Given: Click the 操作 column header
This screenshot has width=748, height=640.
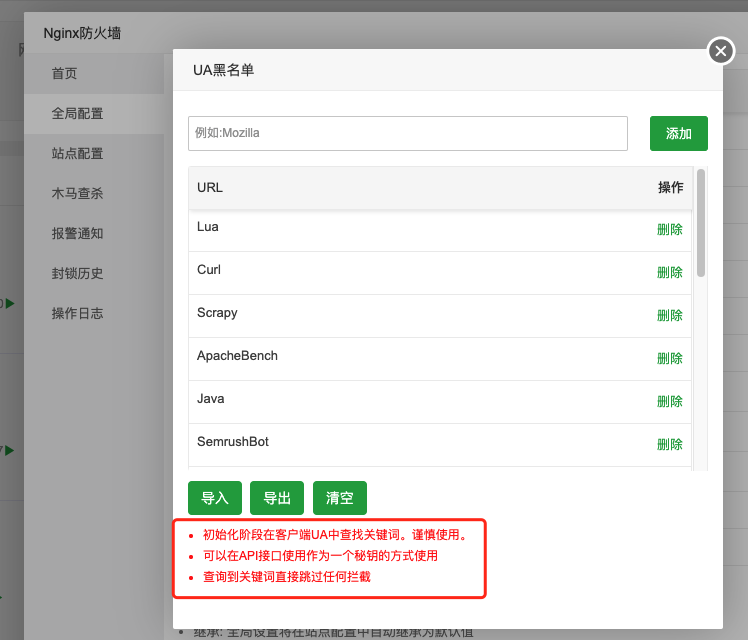Looking at the screenshot, I should [671, 188].
